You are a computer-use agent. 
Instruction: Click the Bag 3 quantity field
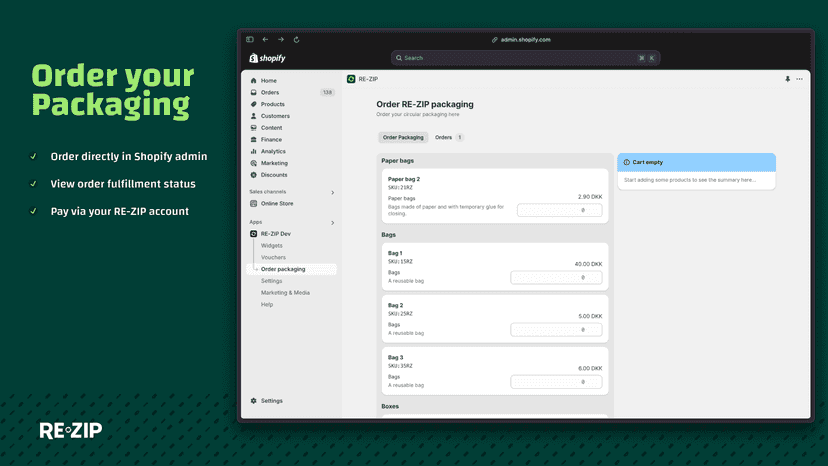click(556, 382)
